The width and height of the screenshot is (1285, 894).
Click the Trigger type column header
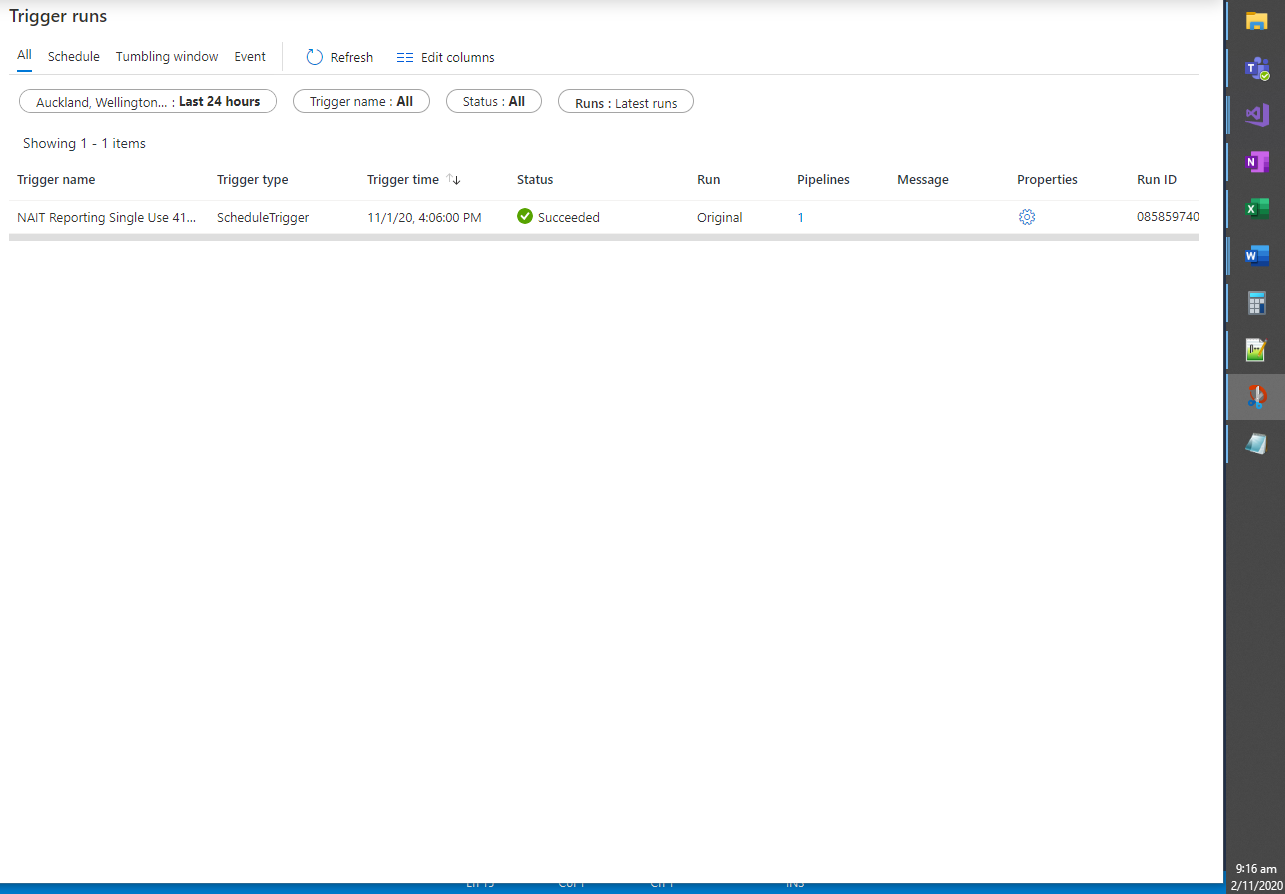pyautogui.click(x=252, y=180)
